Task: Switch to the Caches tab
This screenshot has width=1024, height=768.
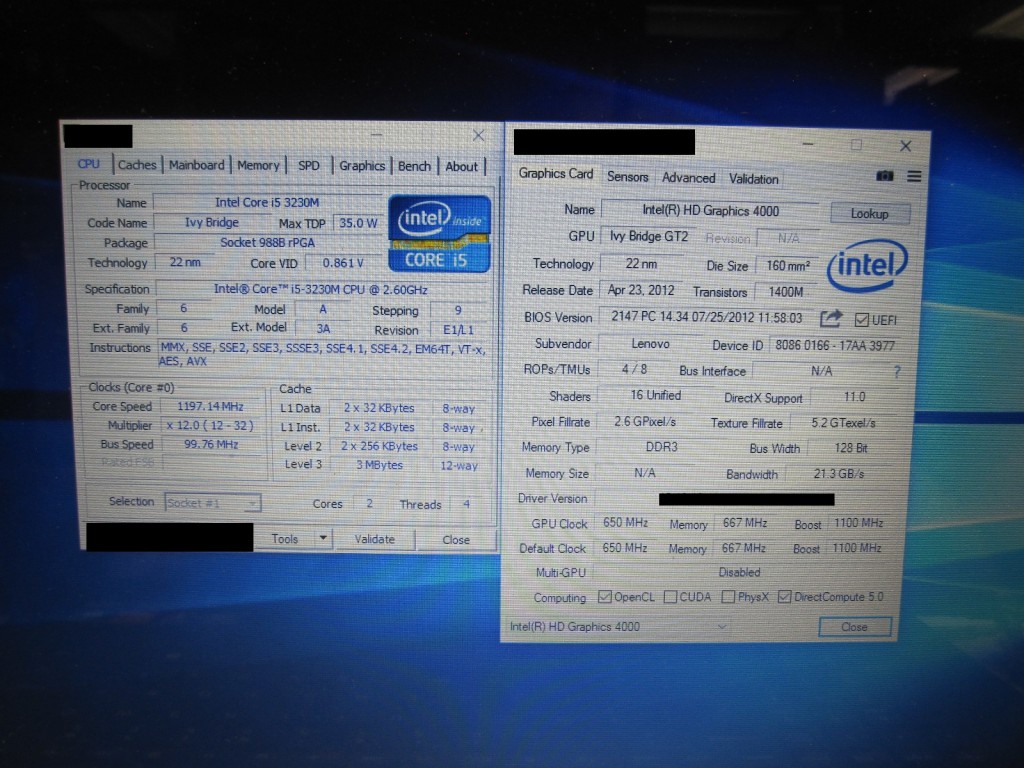Action: 136,165
